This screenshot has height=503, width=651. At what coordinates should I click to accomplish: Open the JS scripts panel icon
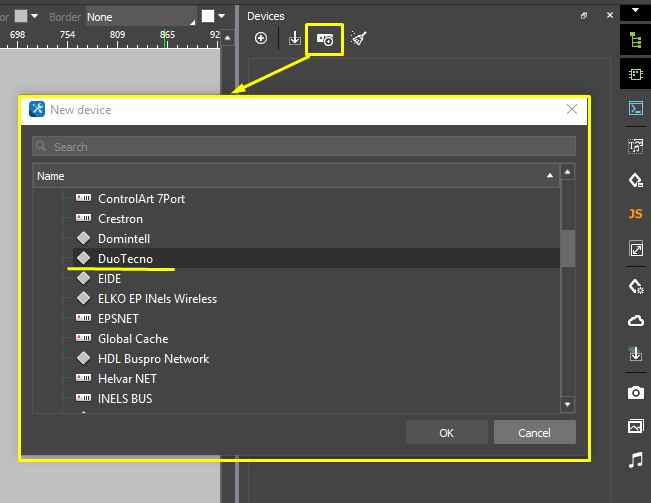click(x=635, y=214)
